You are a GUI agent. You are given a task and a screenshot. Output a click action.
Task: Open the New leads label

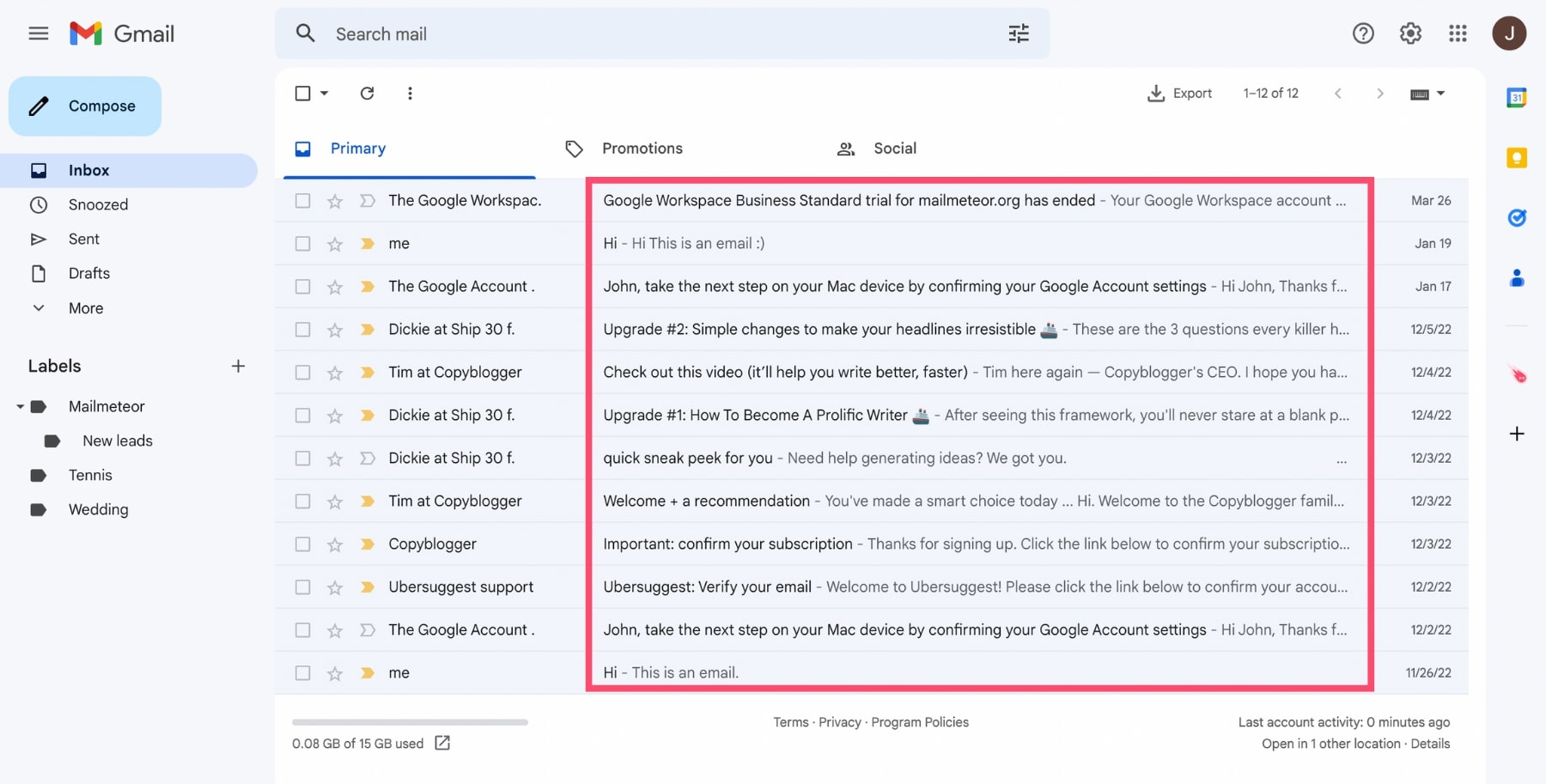[x=118, y=441]
